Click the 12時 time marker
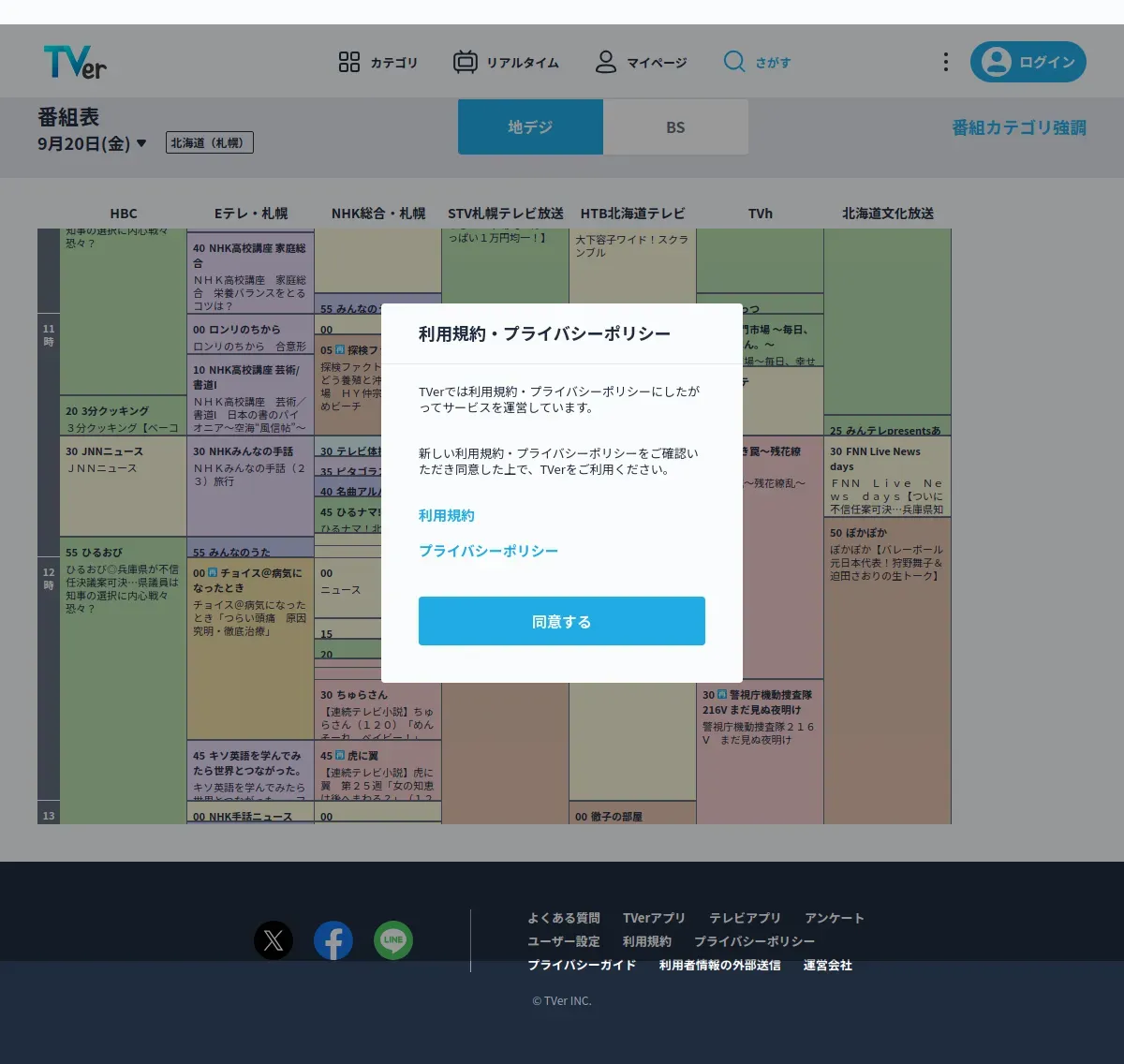Viewport: 1124px width, 1064px height. coord(49,578)
